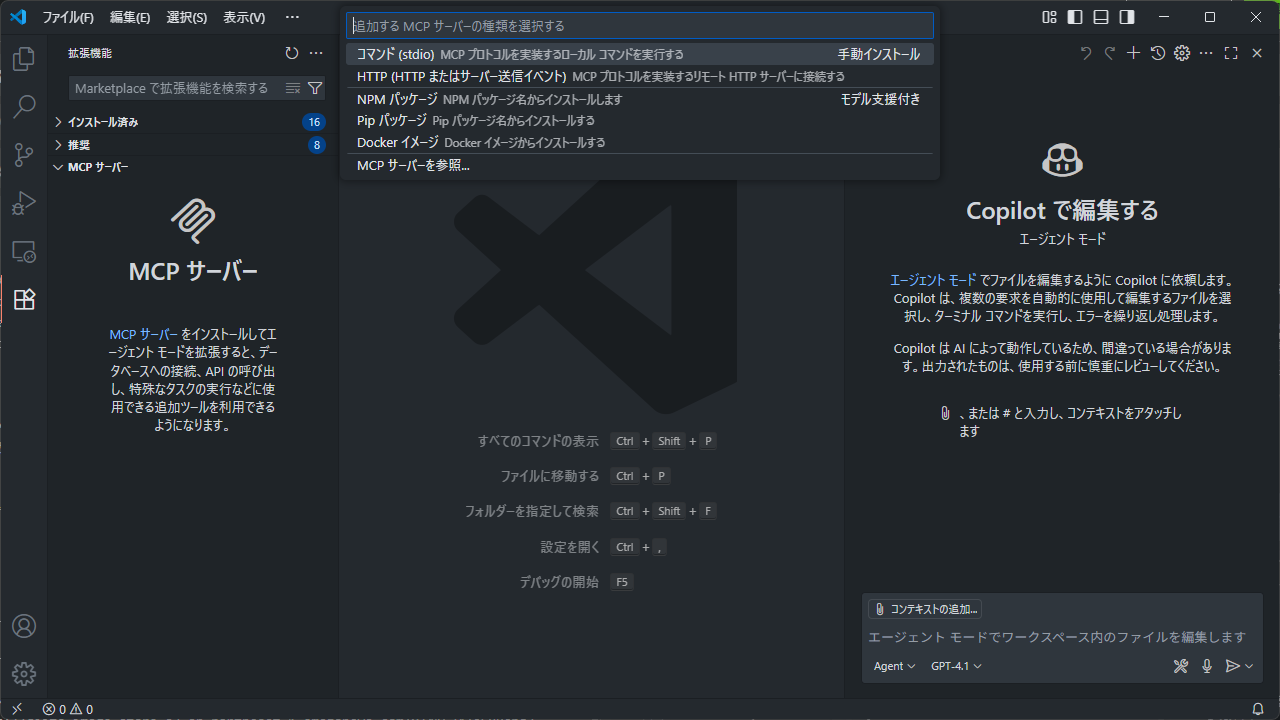
Task: Undo last chat edit arrow
Action: (x=1086, y=53)
